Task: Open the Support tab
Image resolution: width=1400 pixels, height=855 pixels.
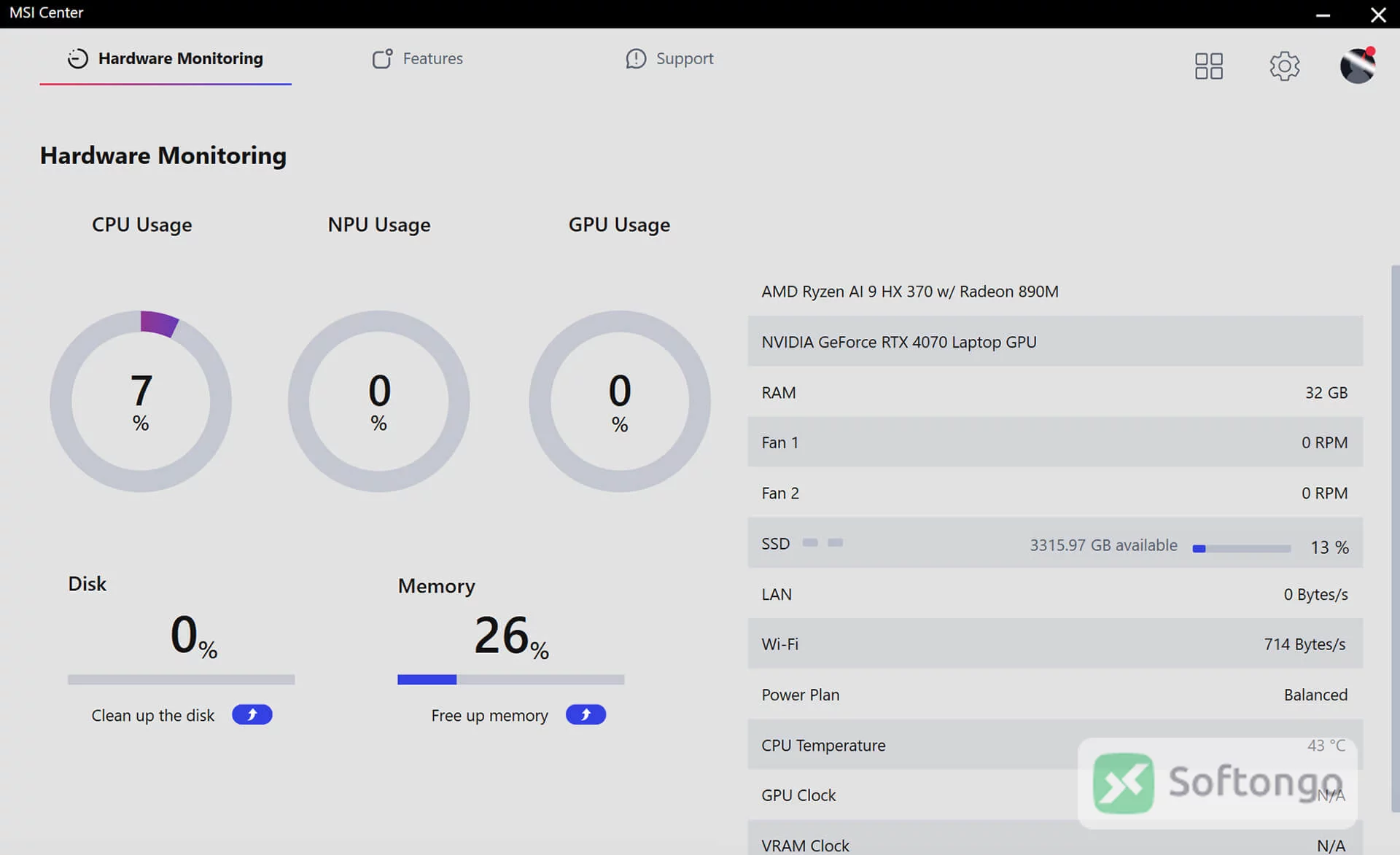Action: tap(669, 59)
